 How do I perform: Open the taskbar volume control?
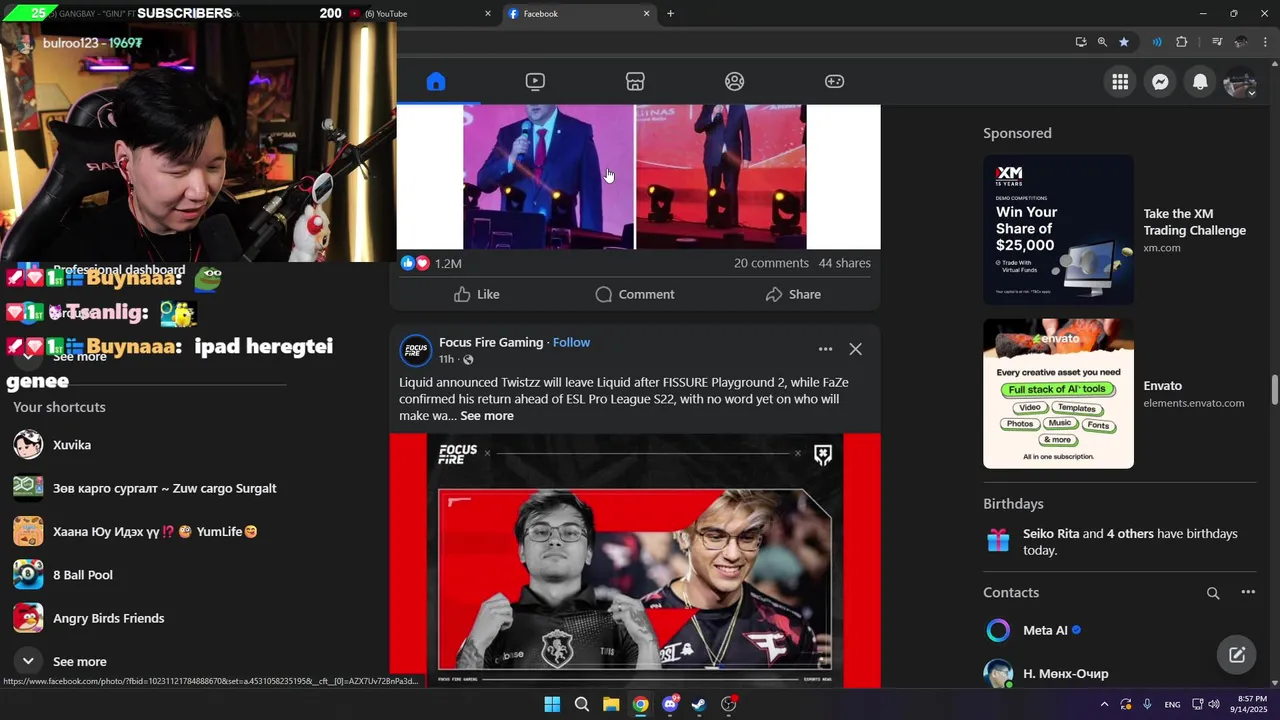click(x=1214, y=704)
